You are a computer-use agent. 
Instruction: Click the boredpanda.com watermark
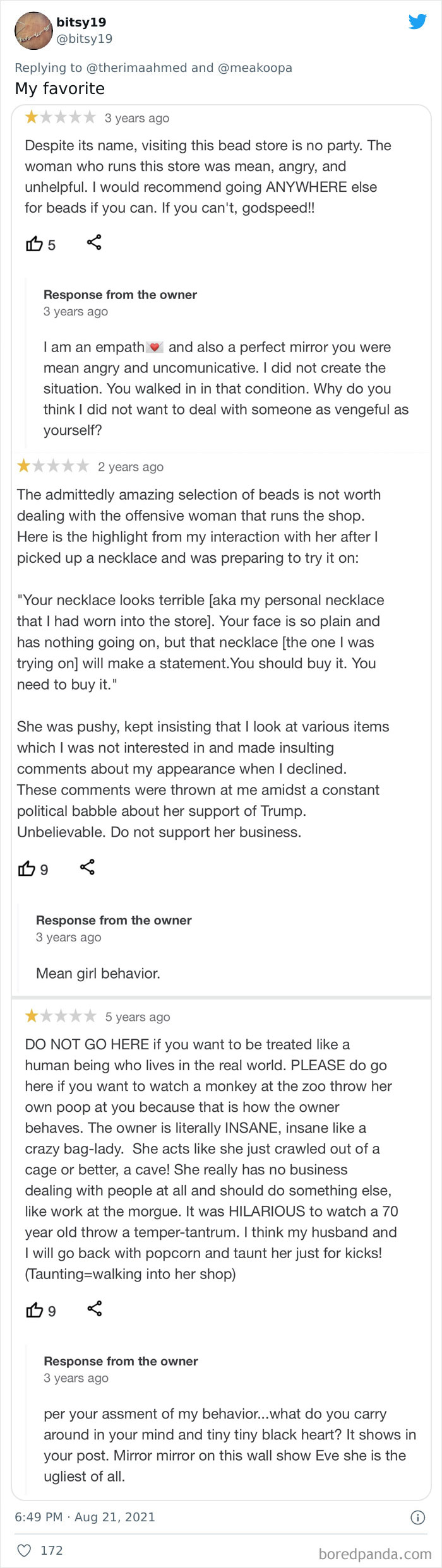(375, 1553)
